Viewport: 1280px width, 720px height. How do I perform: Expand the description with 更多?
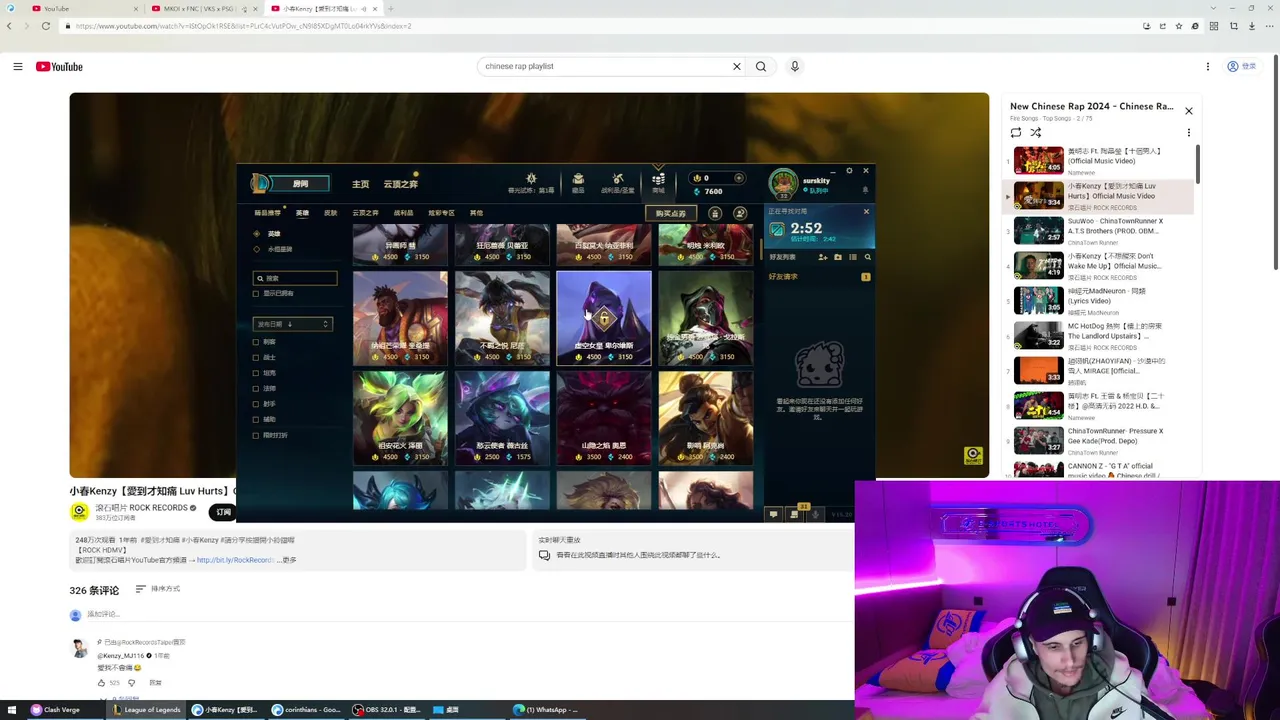(290, 560)
